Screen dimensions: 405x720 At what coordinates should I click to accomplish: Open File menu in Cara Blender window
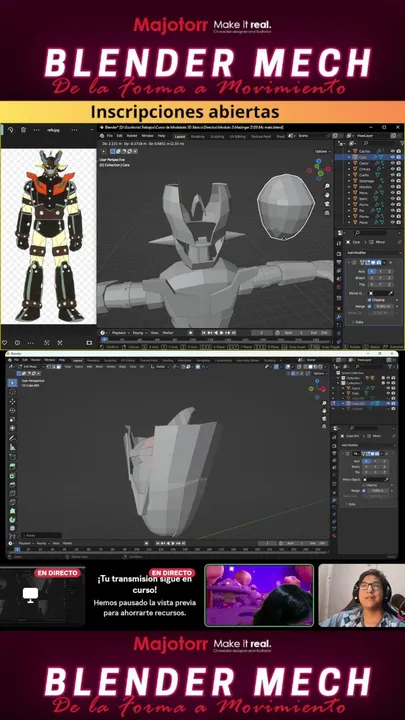110,136
